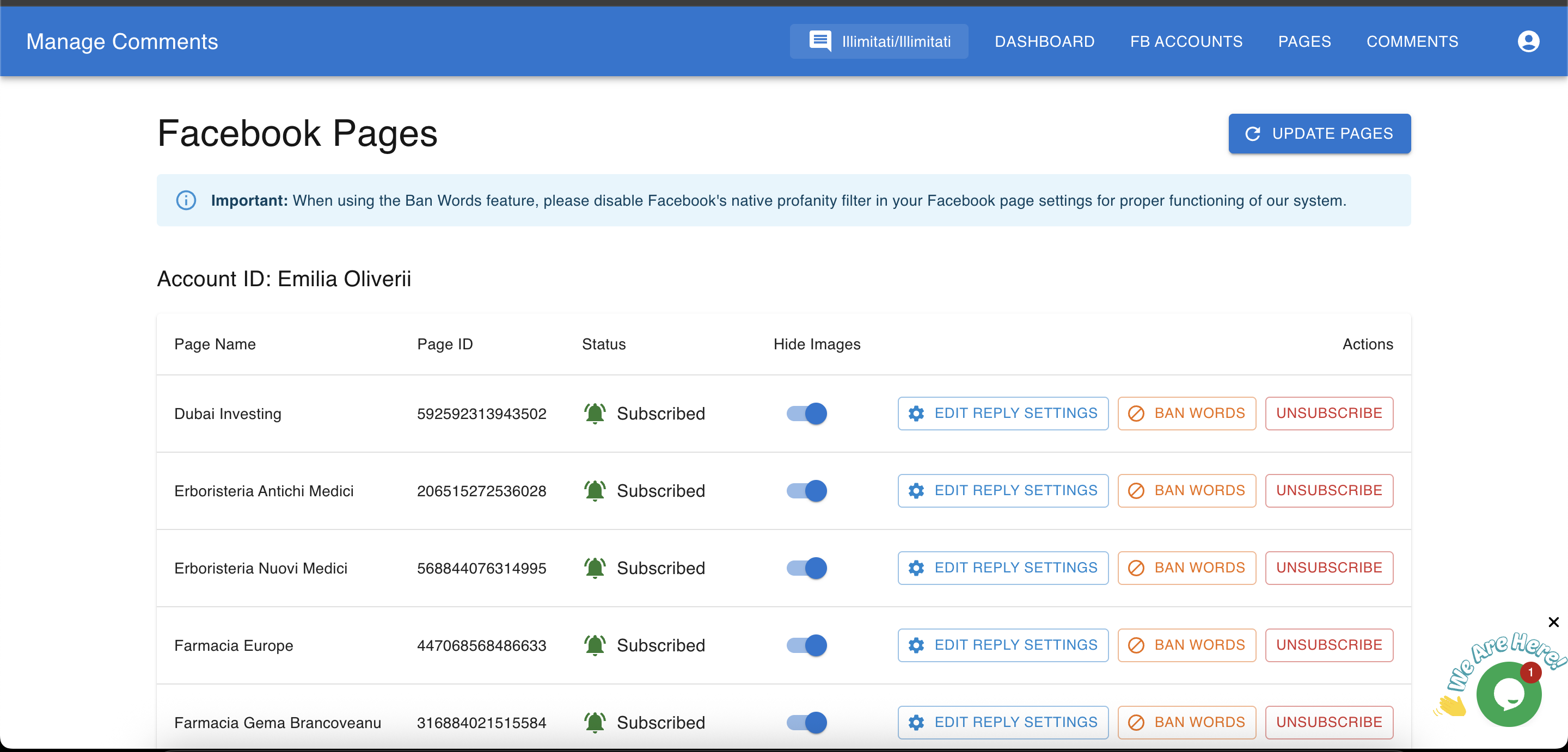Go to the Dashboard menu item
Viewport: 1568px width, 752px height.
click(1045, 41)
